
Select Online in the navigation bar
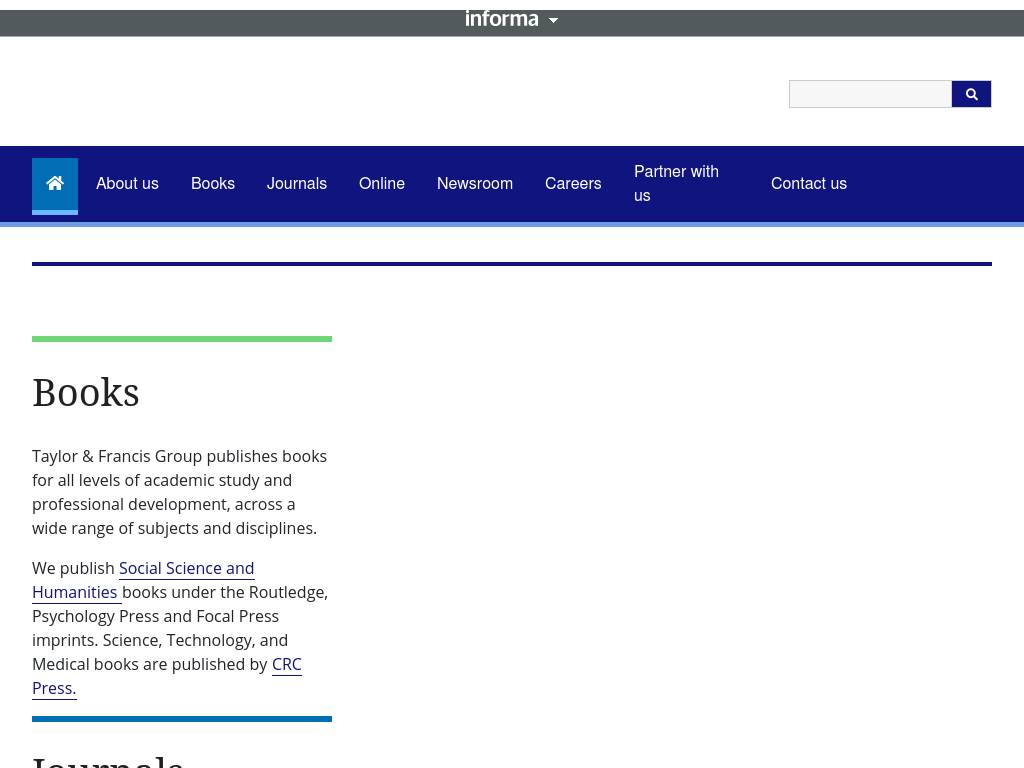pos(381,184)
